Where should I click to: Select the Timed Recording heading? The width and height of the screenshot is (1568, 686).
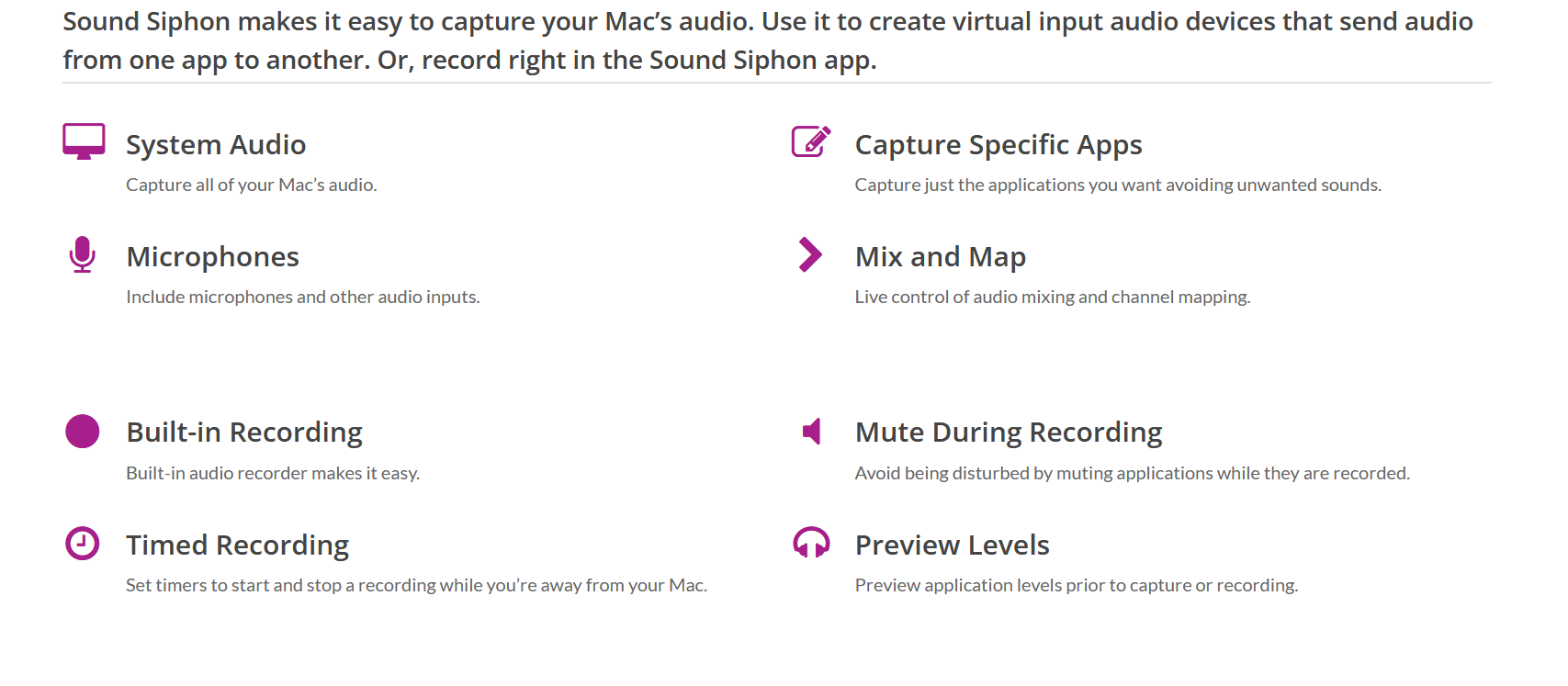(x=238, y=545)
